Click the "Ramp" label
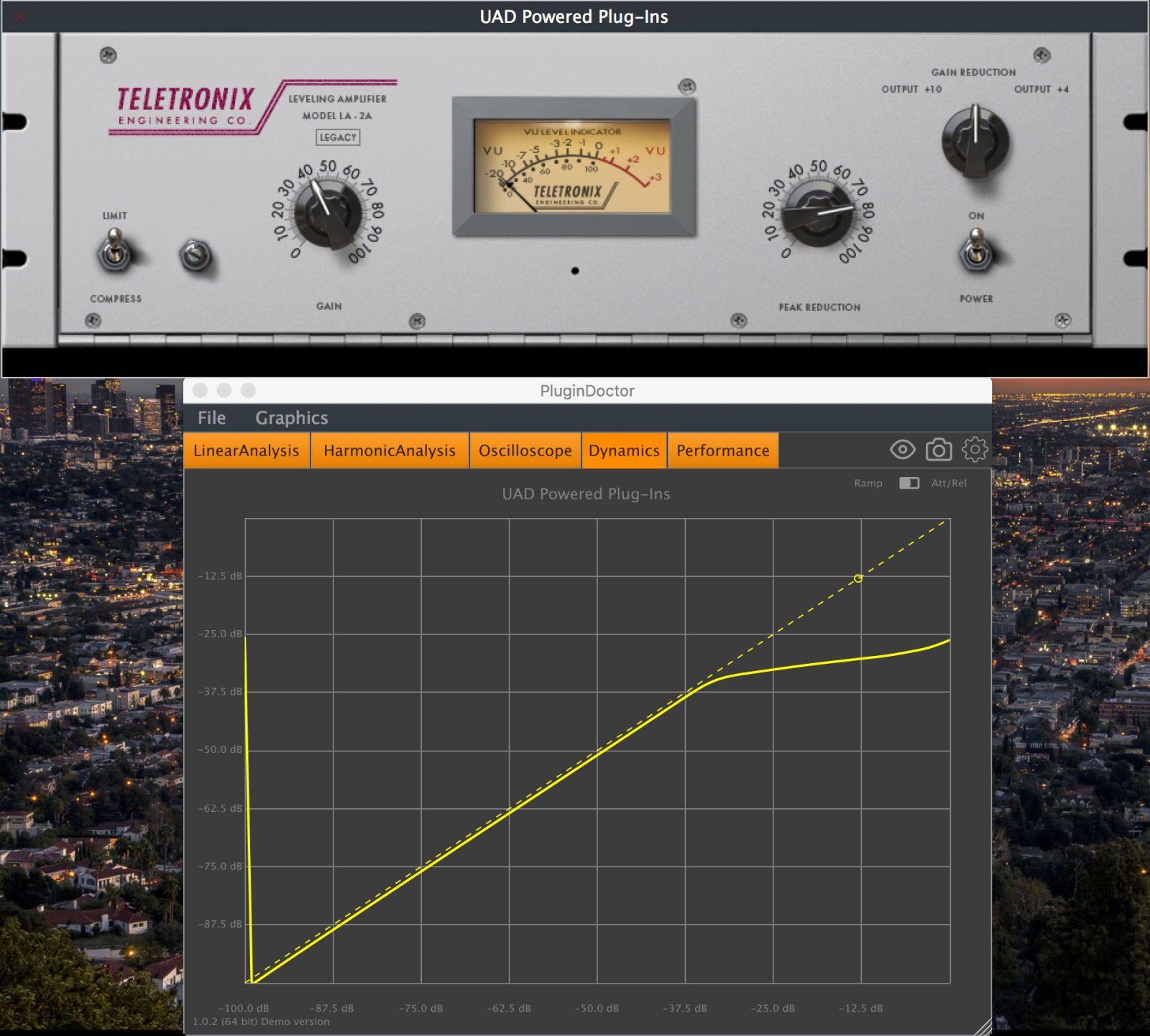 click(x=868, y=484)
